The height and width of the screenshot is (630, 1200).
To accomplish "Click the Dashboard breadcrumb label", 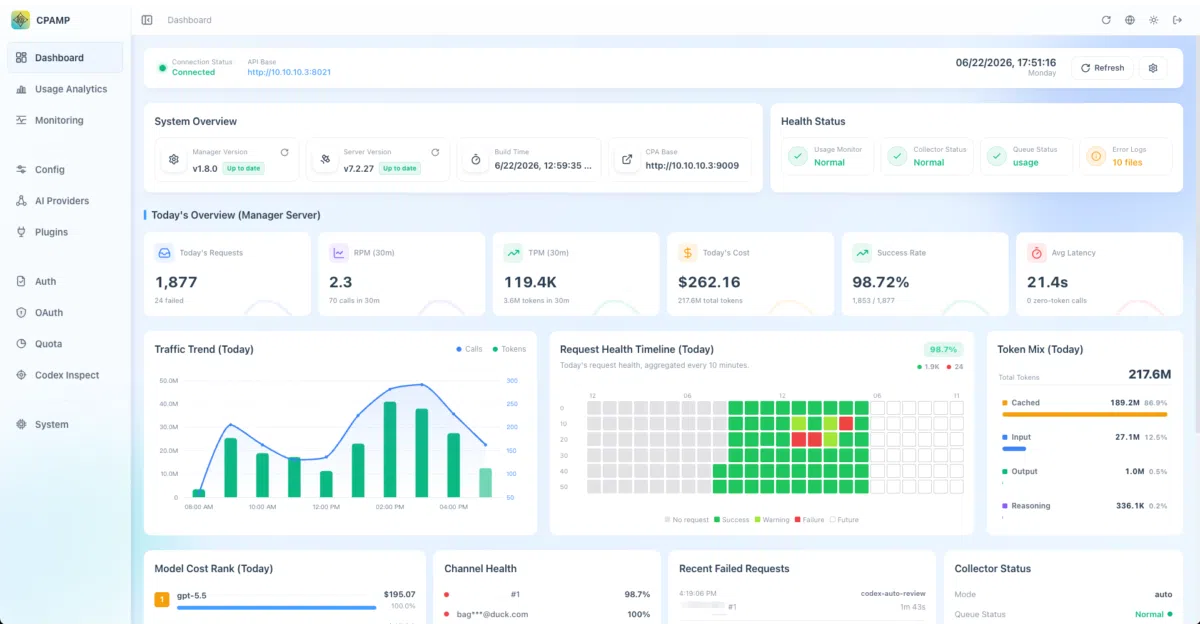I will [190, 20].
